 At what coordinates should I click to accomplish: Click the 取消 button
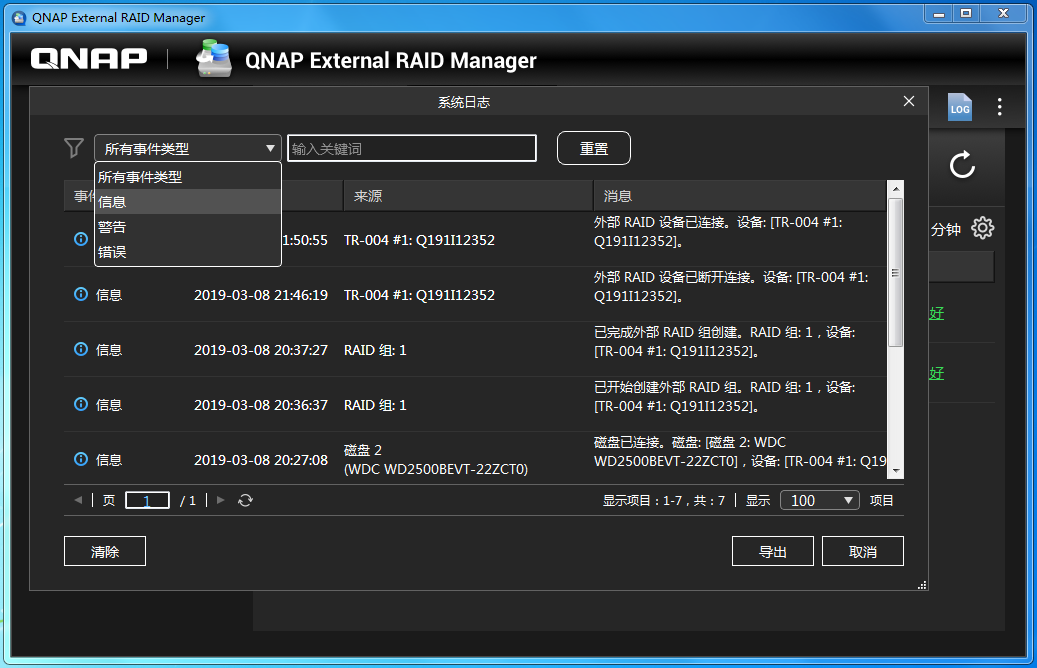click(x=862, y=552)
